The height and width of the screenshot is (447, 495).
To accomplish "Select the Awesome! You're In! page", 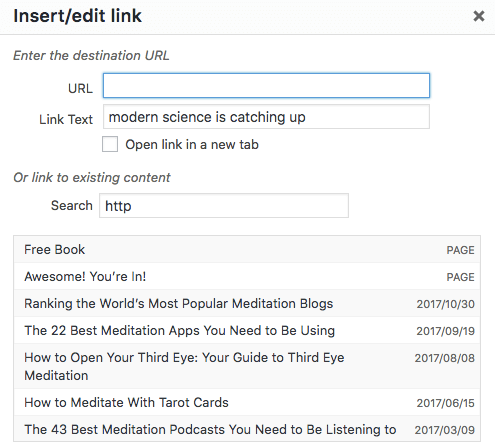I will 247,276.
